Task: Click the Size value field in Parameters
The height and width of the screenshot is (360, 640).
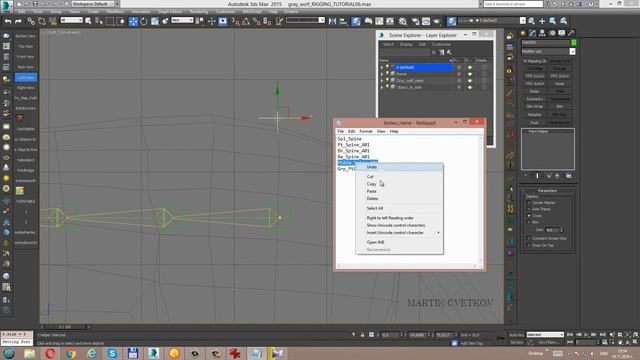Action: tap(551, 230)
